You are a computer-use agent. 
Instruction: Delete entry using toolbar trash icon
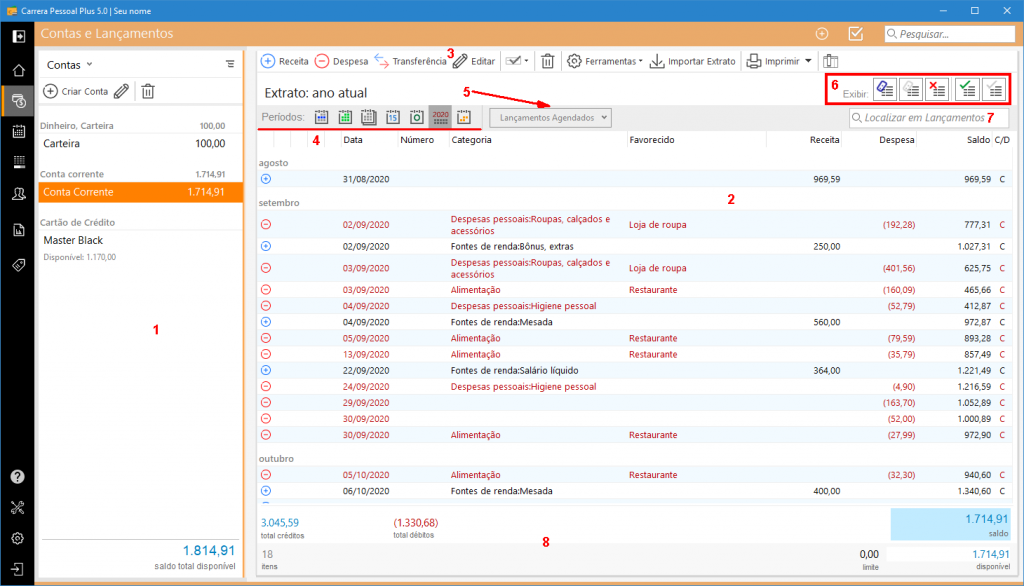[548, 61]
